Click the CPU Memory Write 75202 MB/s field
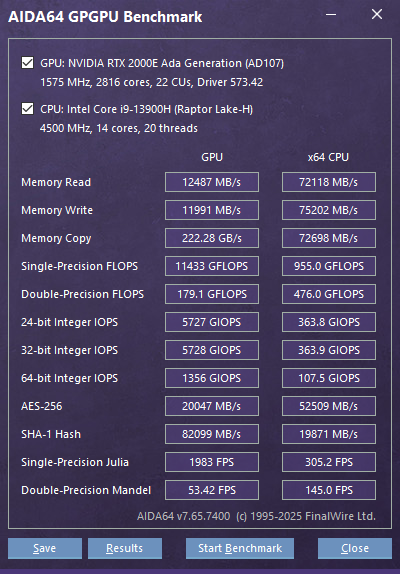This screenshot has height=574, width=400. (x=329, y=210)
